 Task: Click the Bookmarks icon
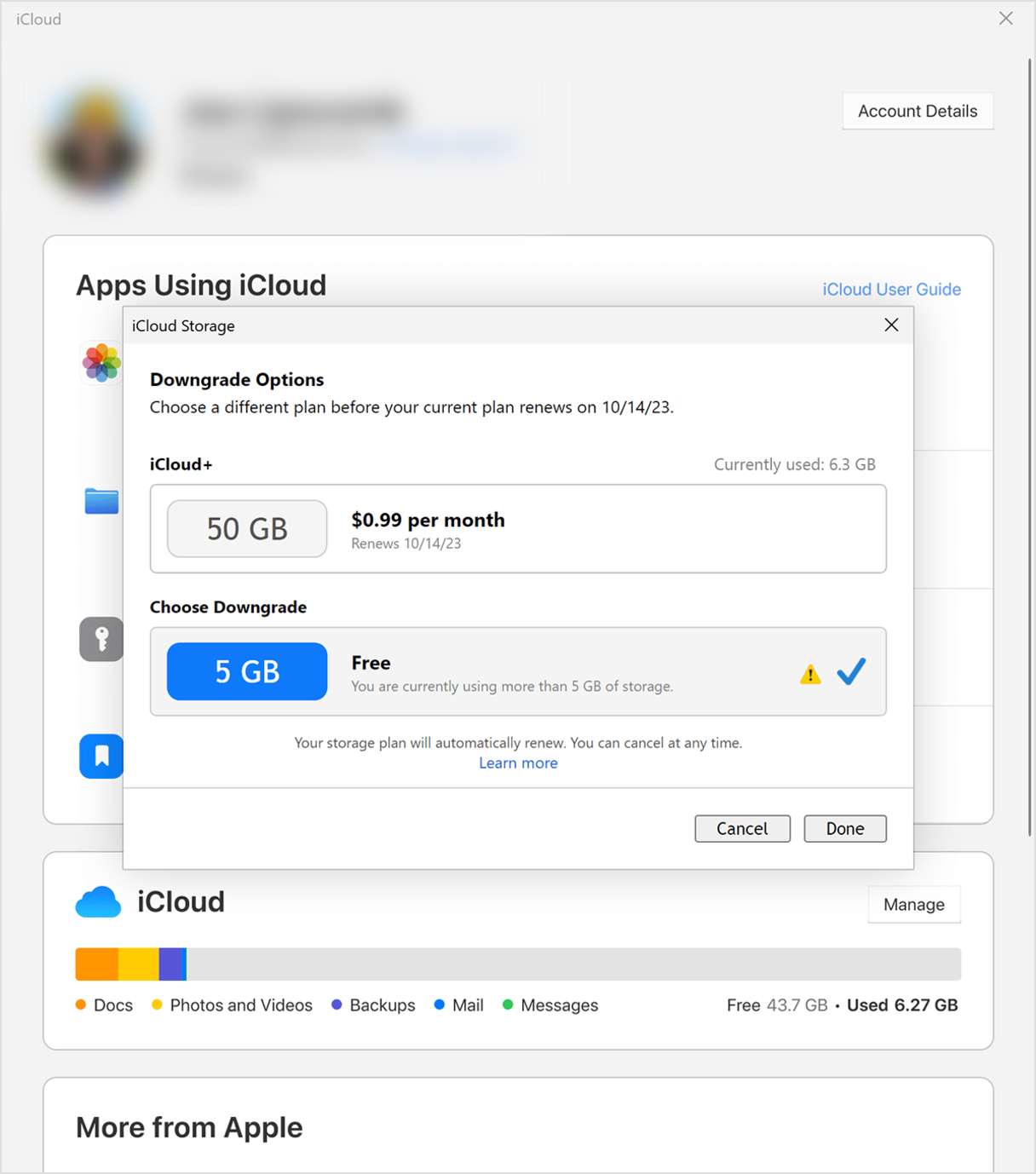click(x=101, y=756)
